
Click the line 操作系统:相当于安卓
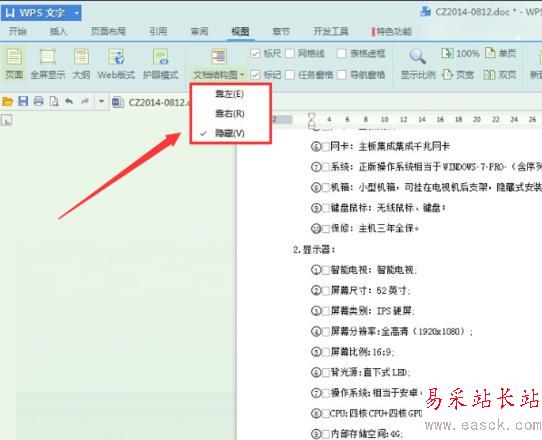coord(366,393)
